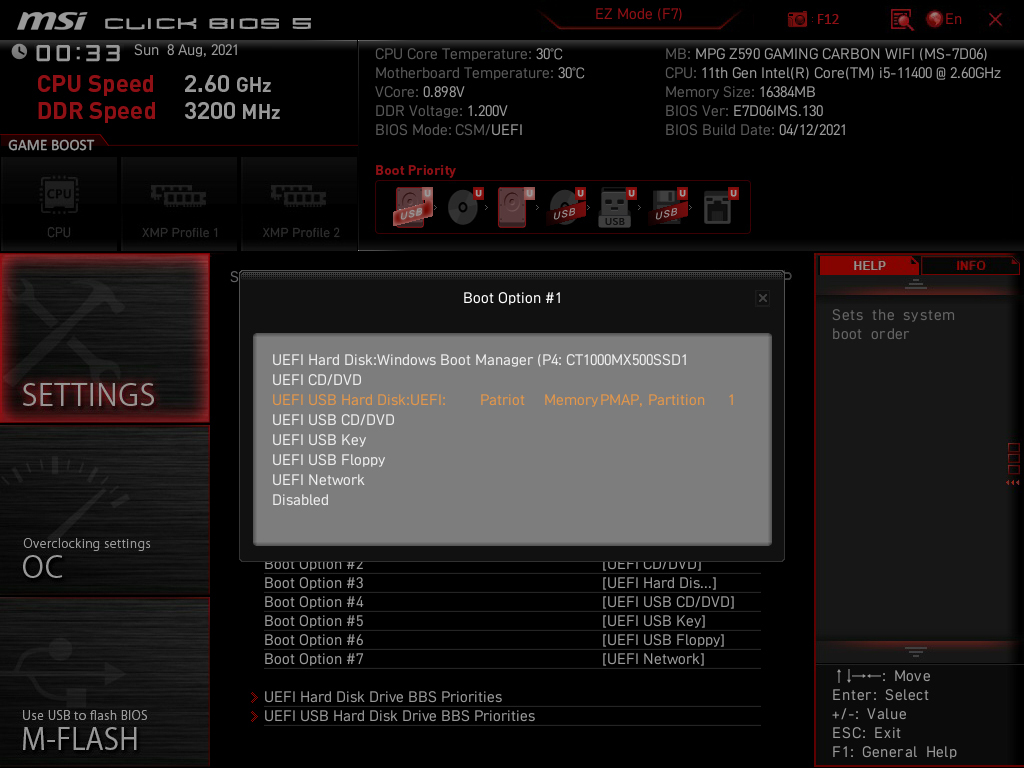Switch to EZ Mode (F7)
1024x768 pixels.
click(x=638, y=14)
